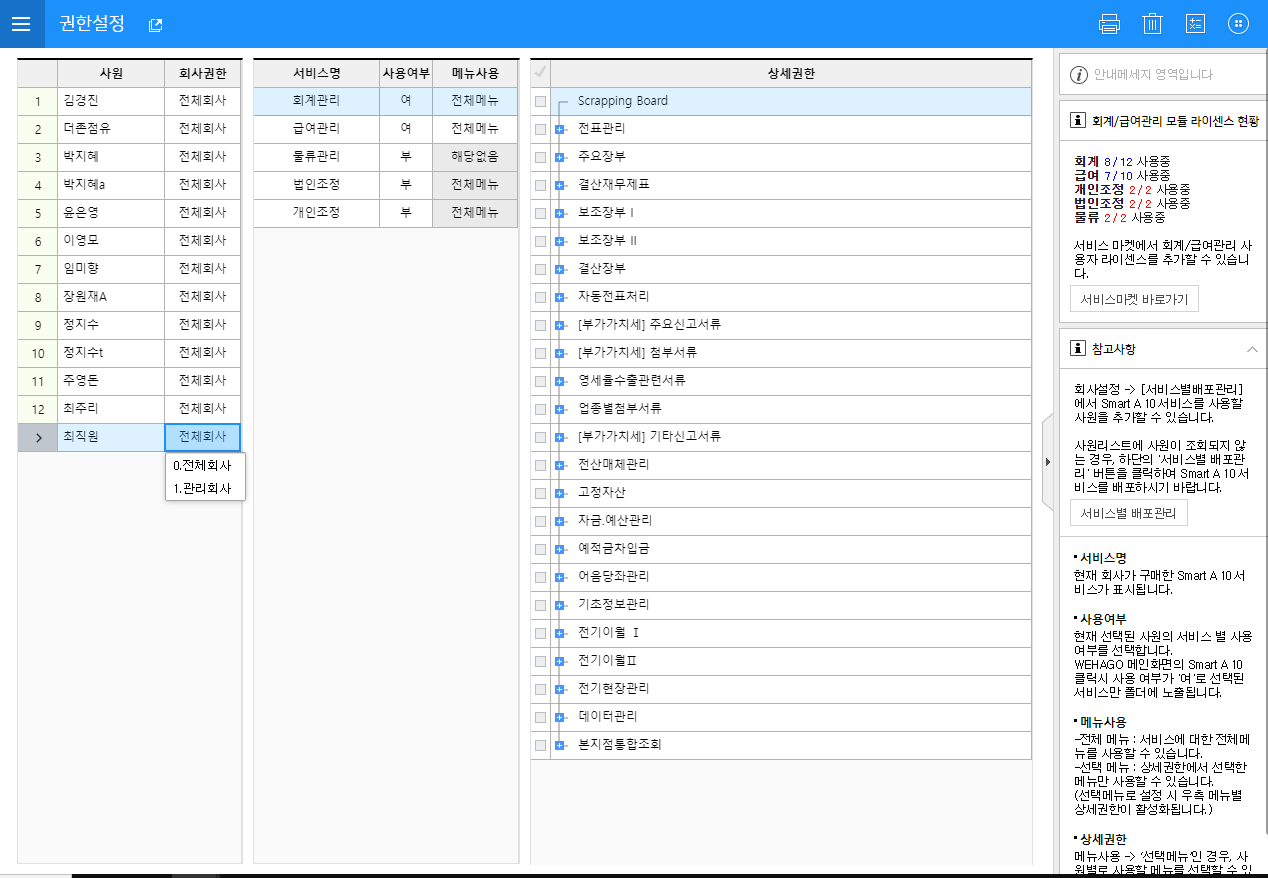Collapse the right help panel arrow
Screen dimensions: 1268x878
pos(1047,461)
